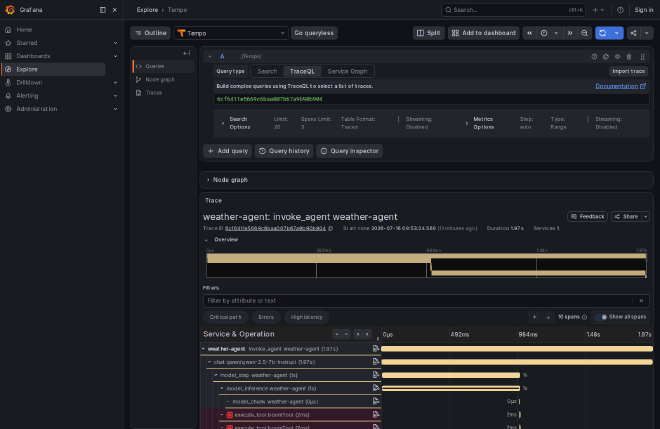Expand the Dashboards section chevron
This screenshot has width=660, height=429.
pyautogui.click(x=115, y=56)
